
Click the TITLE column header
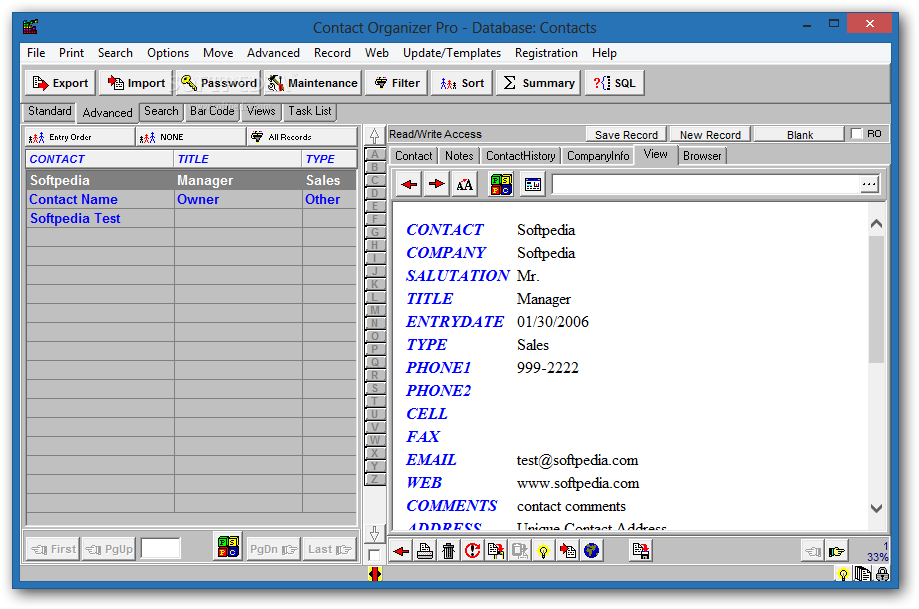(x=237, y=159)
